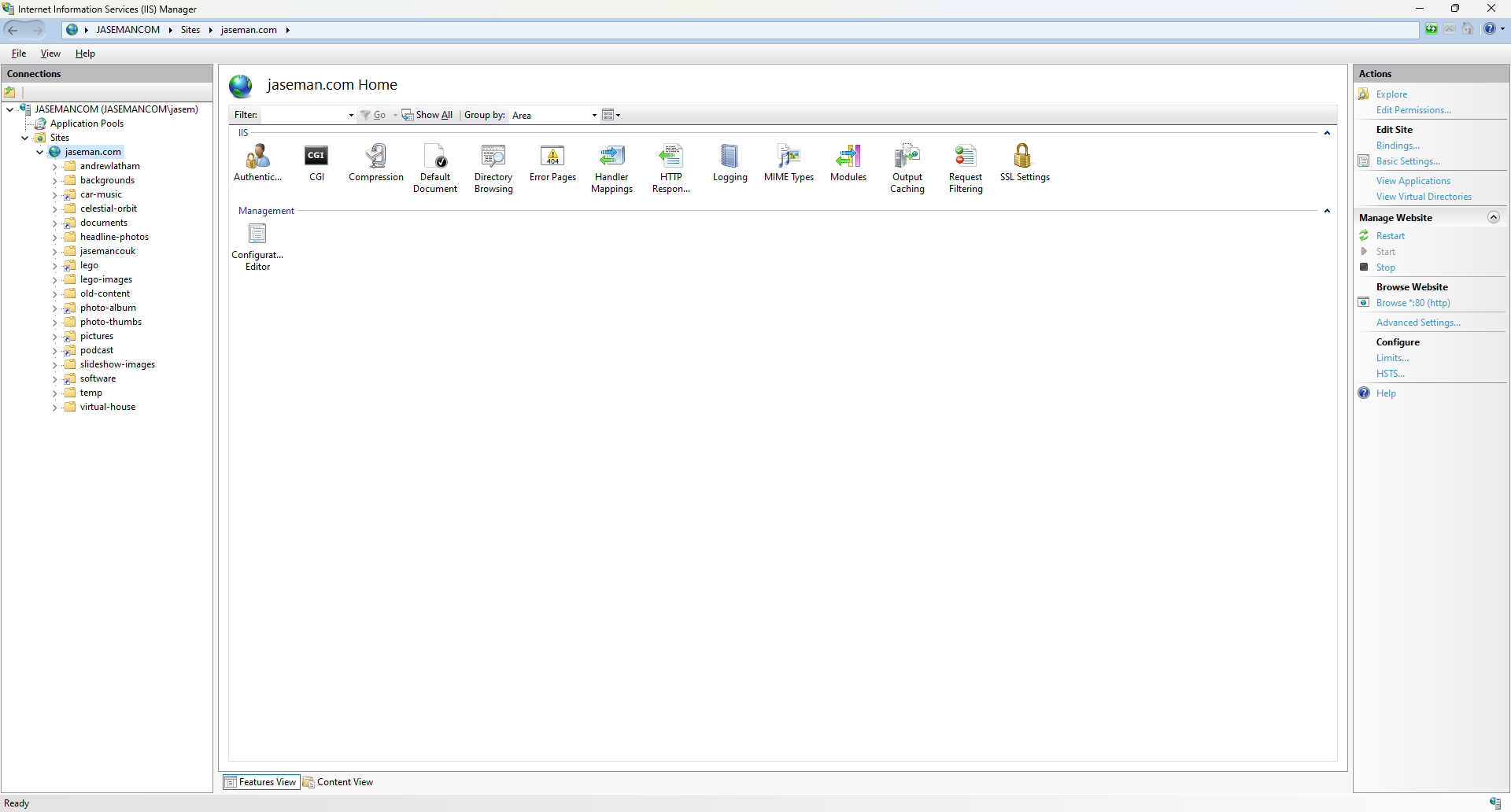Open the Group by Area dropdown

594,116
